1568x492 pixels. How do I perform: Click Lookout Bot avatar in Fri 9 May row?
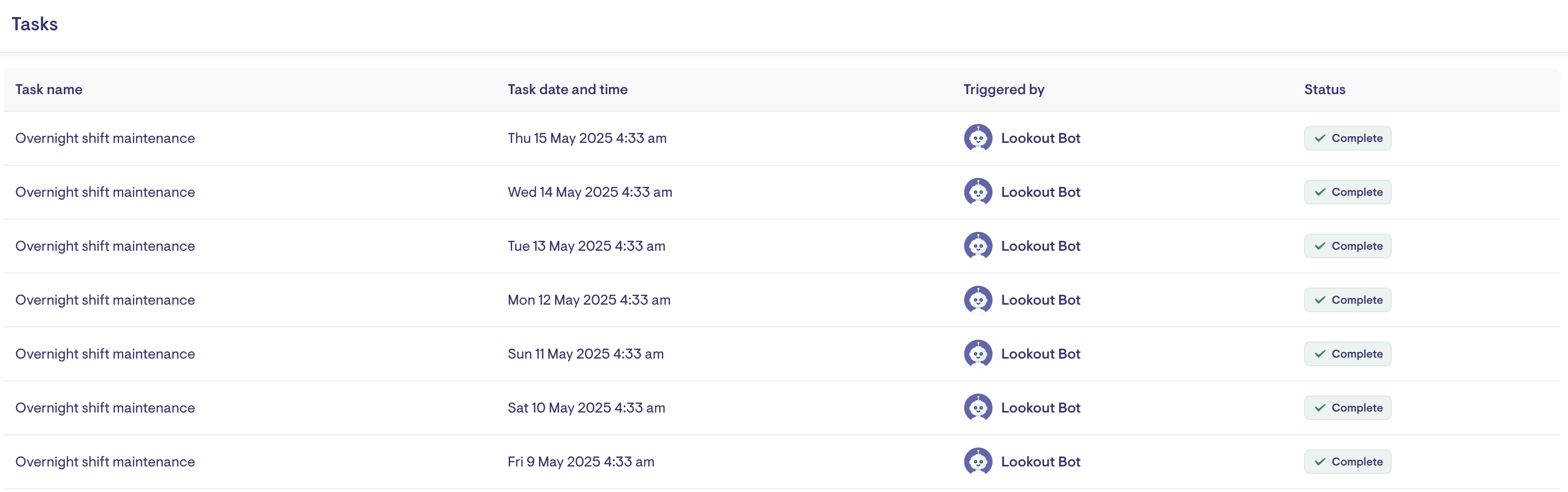click(x=978, y=462)
